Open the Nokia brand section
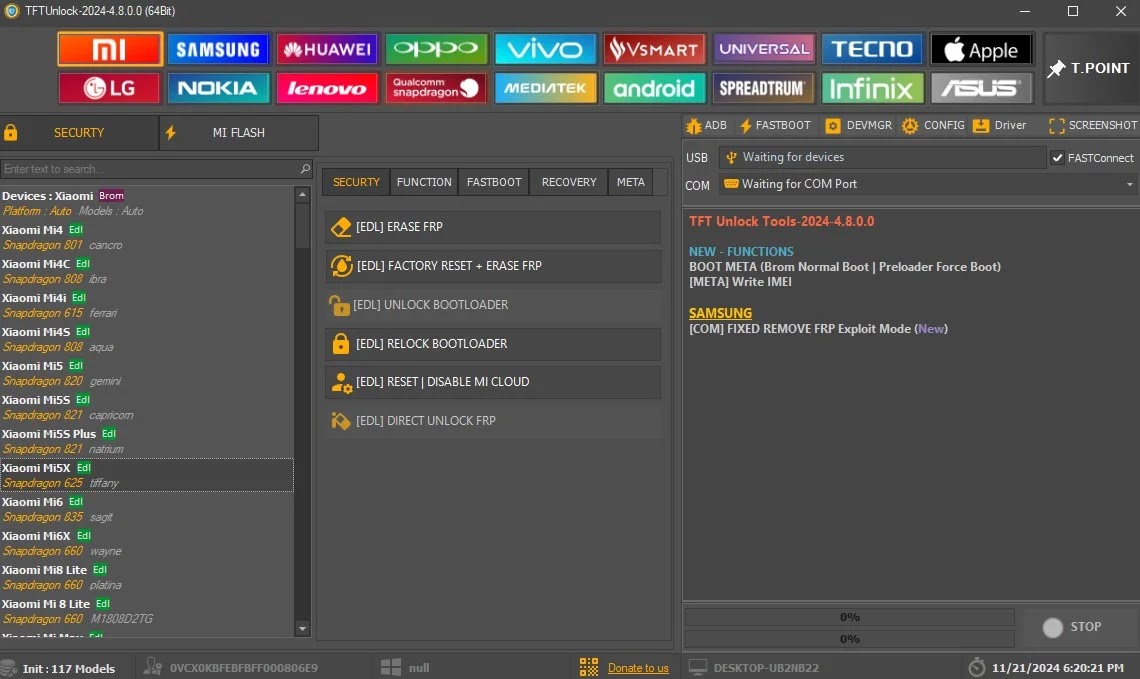1140x679 pixels. pos(218,88)
